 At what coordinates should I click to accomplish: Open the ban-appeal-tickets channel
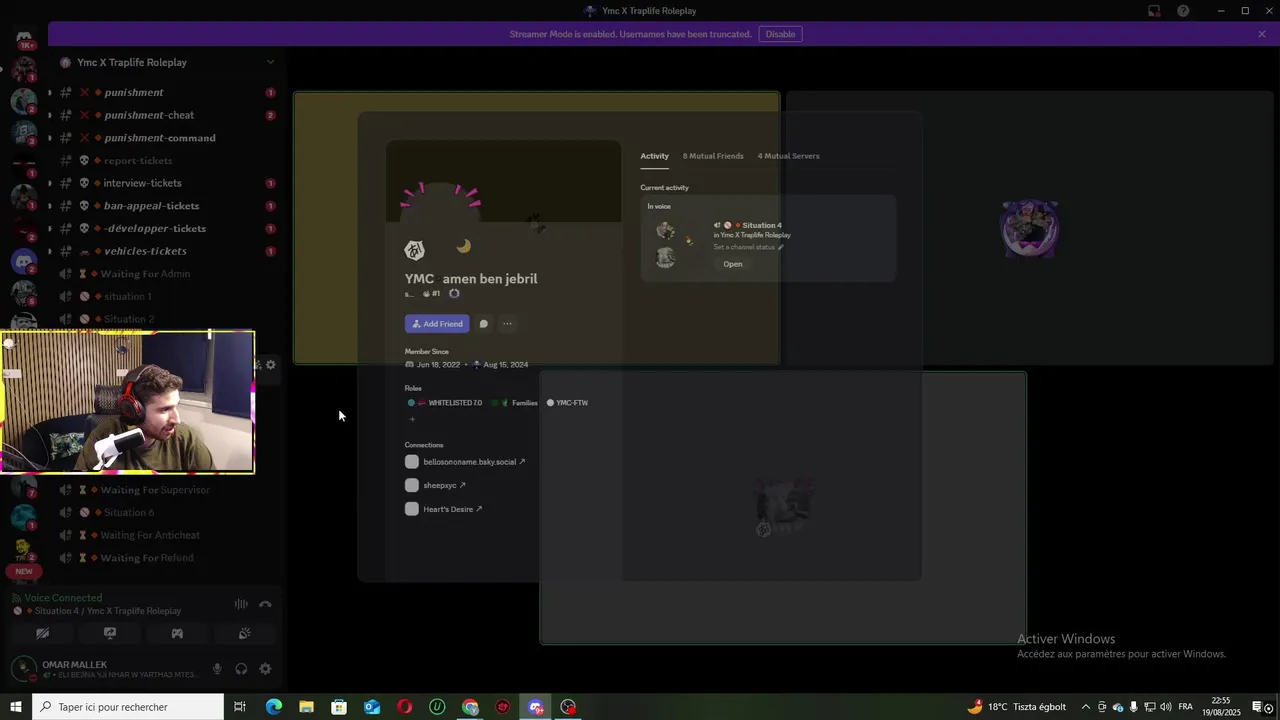tap(151, 206)
